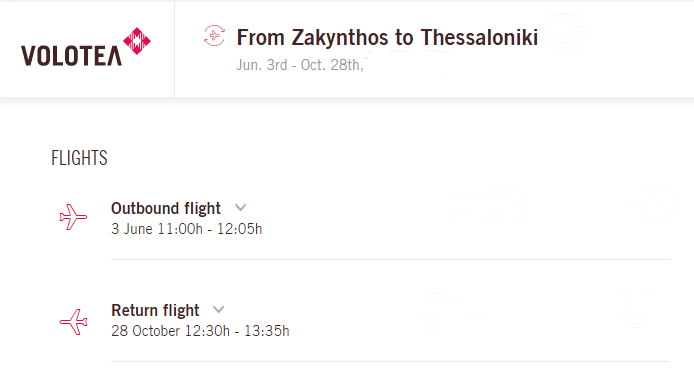This screenshot has width=694, height=379.
Task: Open the Return flight label
Action: (155, 310)
